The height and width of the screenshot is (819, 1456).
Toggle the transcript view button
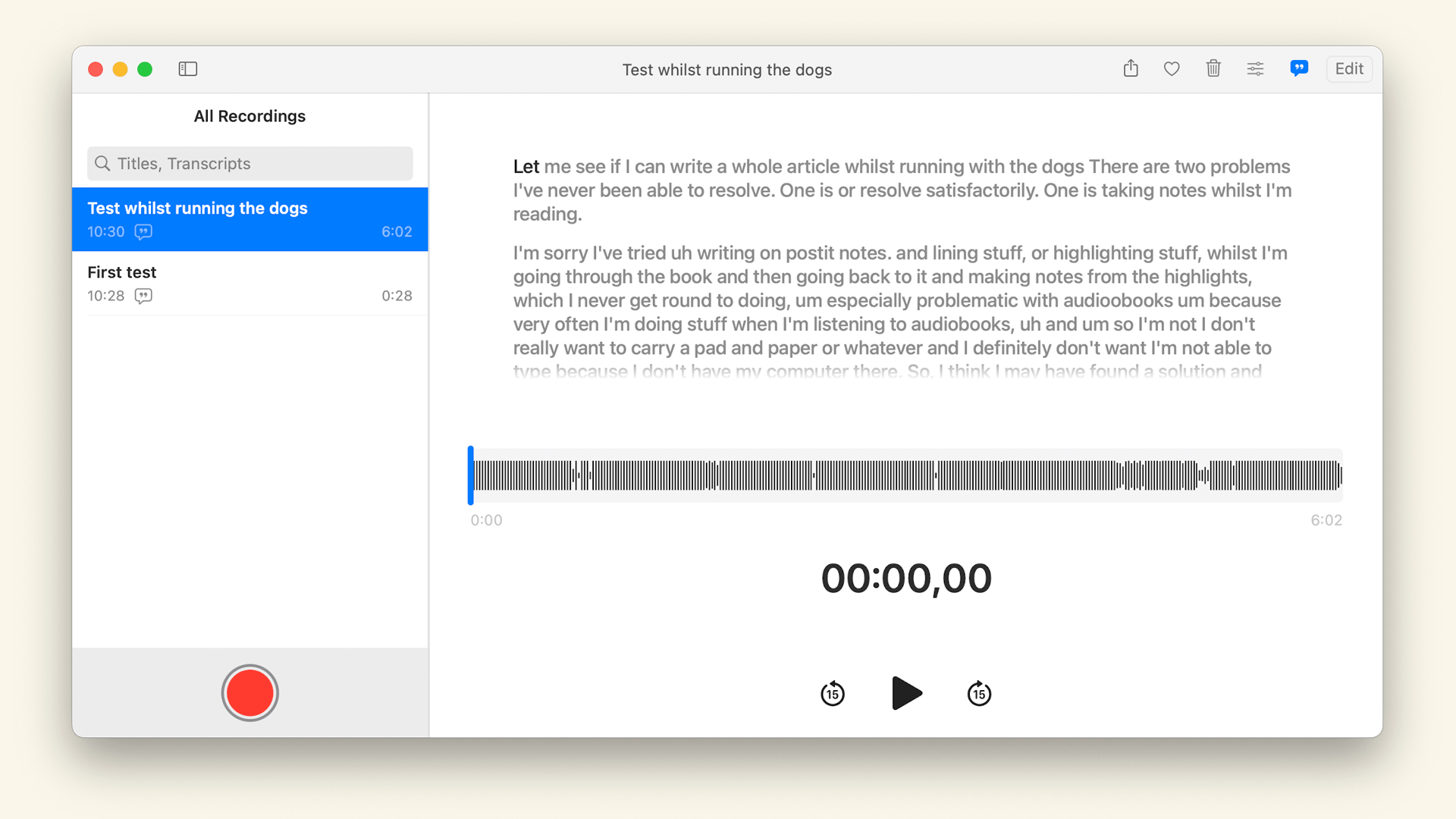(1299, 69)
